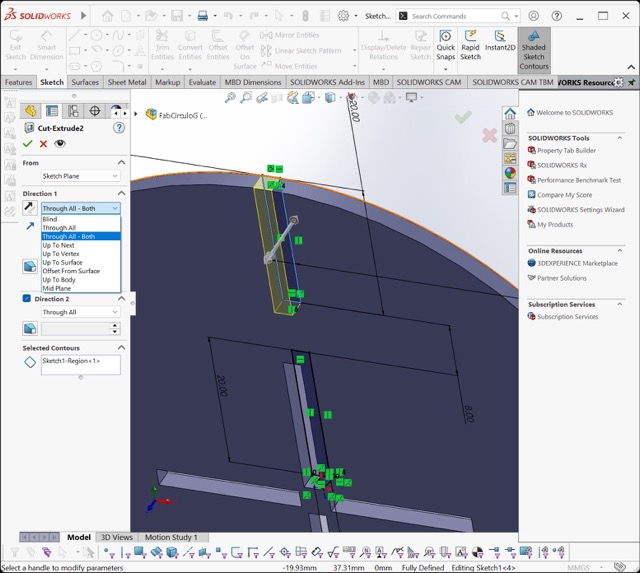Click the Reverse Direction arrow in Direction 1
Viewport: 640px width, 573px height.
click(x=30, y=208)
